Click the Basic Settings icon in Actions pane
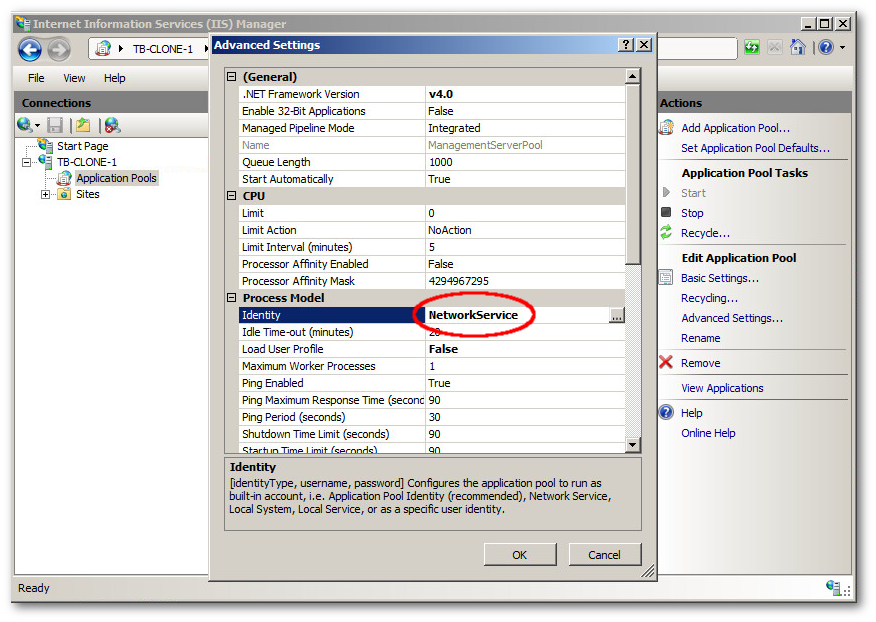Viewport: 876px width, 622px height. (668, 278)
